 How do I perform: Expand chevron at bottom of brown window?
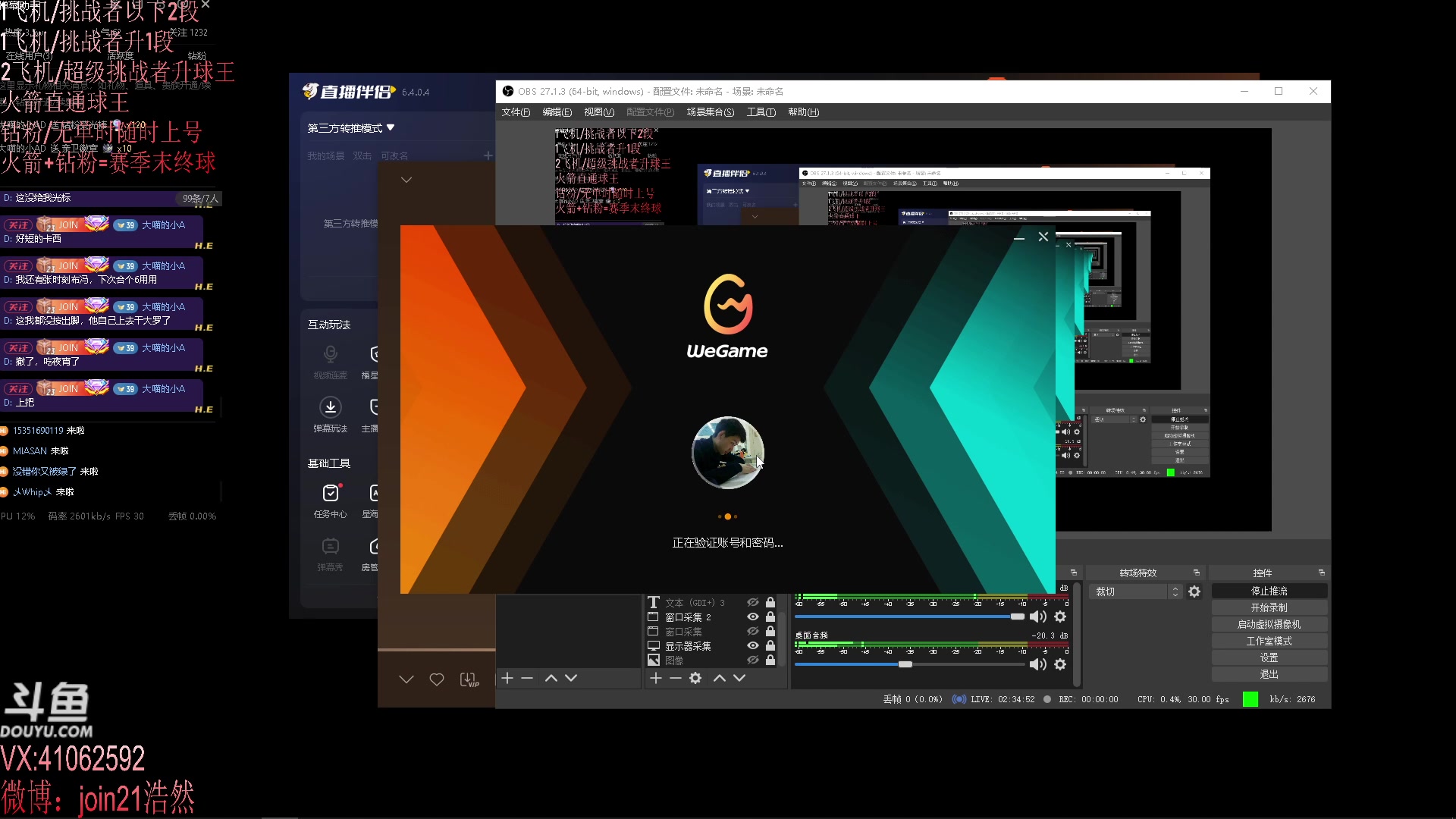[406, 679]
